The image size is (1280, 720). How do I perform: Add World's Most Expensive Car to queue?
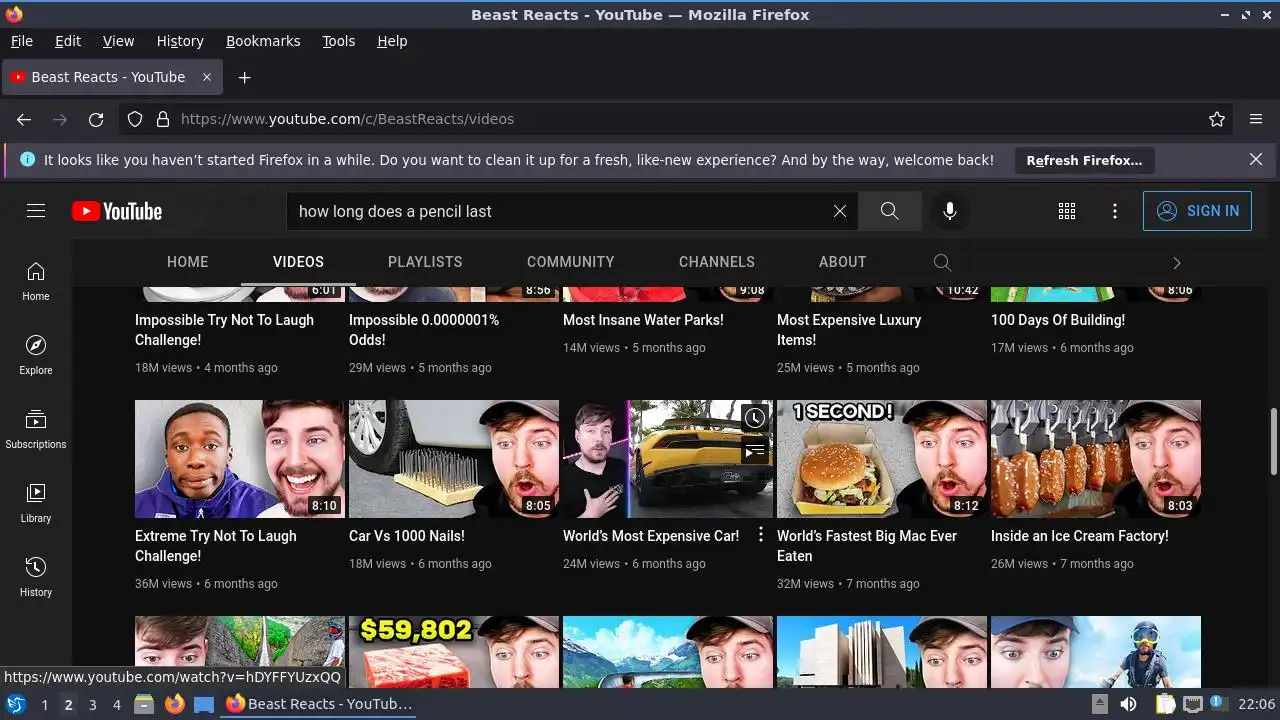[755, 451]
